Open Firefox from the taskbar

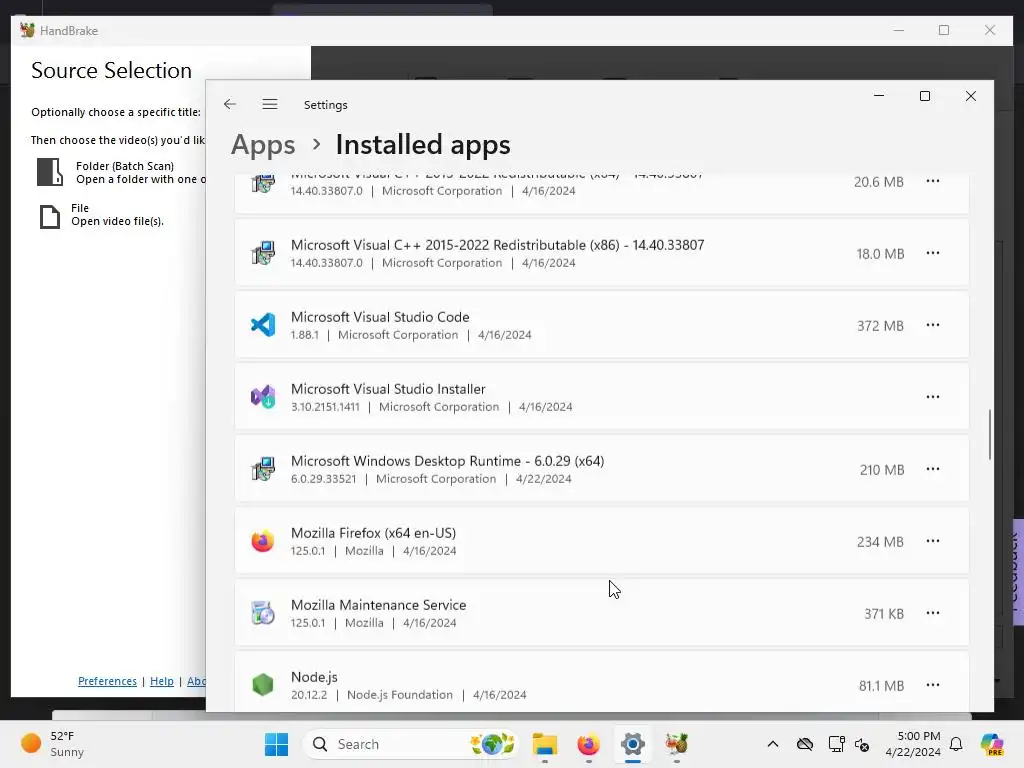click(x=588, y=744)
